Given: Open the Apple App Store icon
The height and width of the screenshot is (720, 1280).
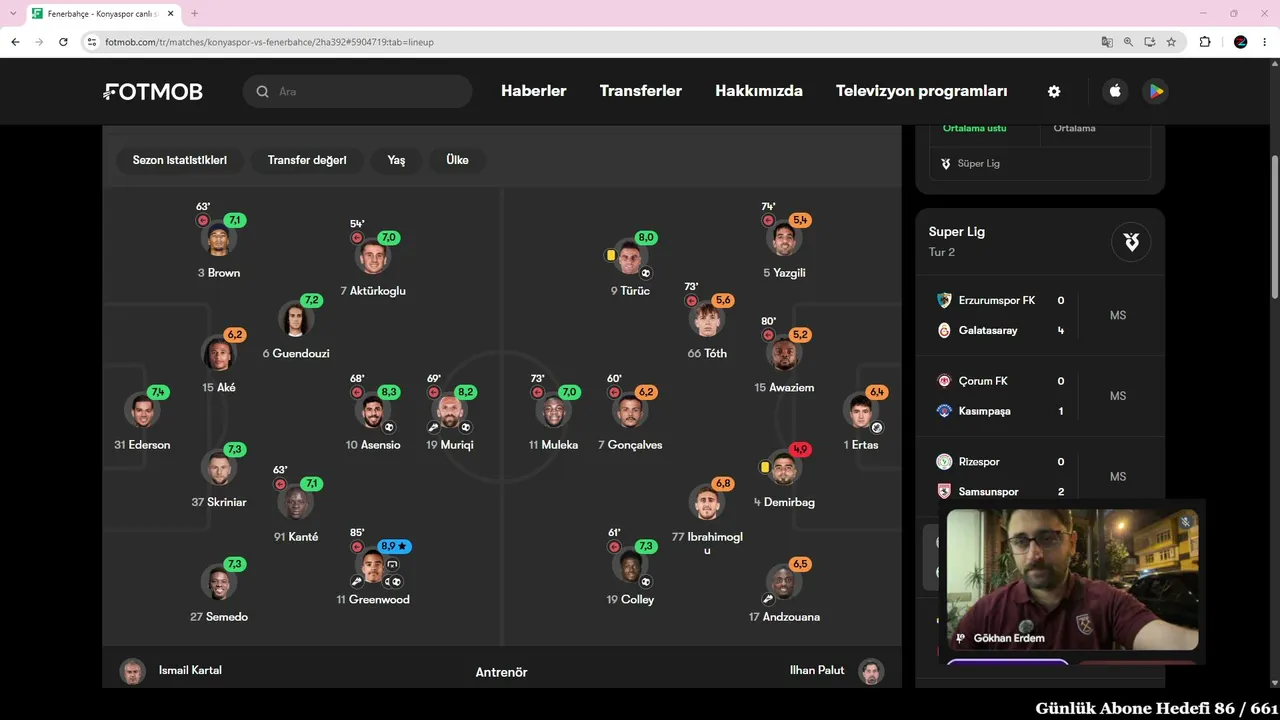Looking at the screenshot, I should click(1115, 91).
